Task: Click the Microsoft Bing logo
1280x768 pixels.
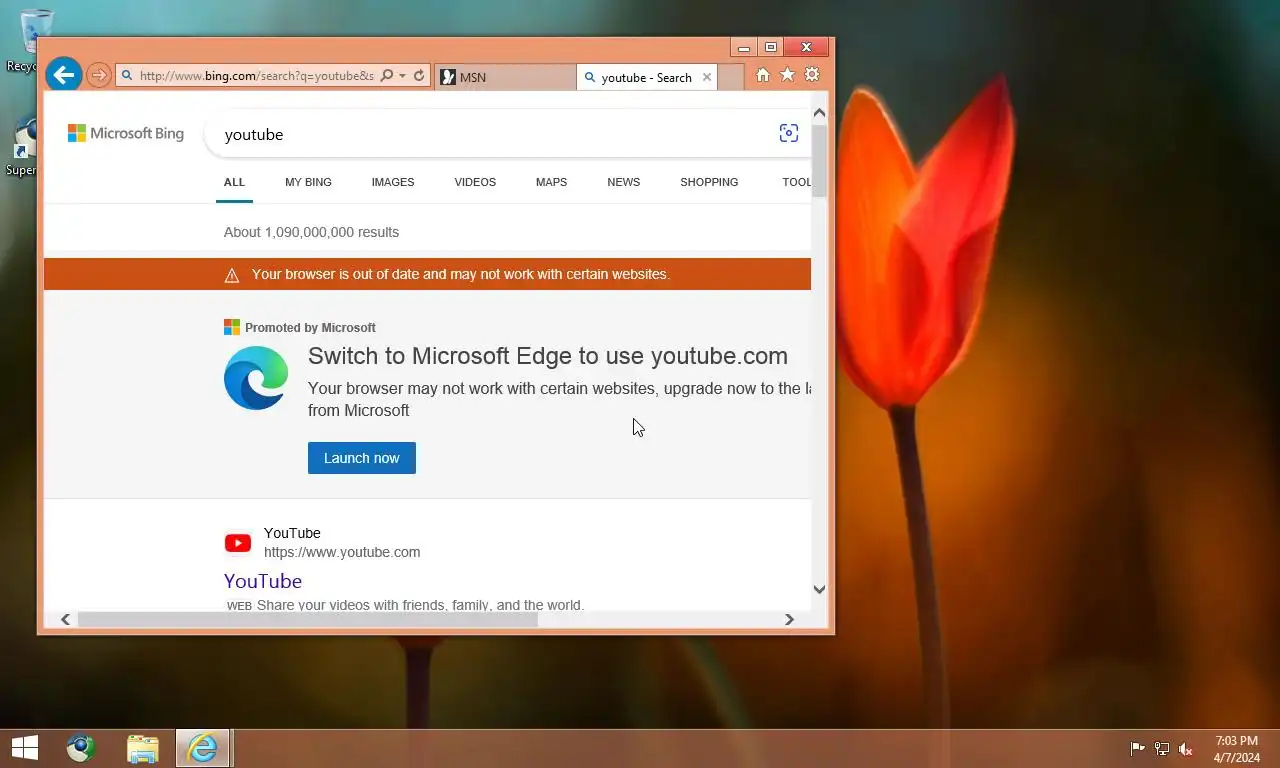Action: tap(126, 133)
